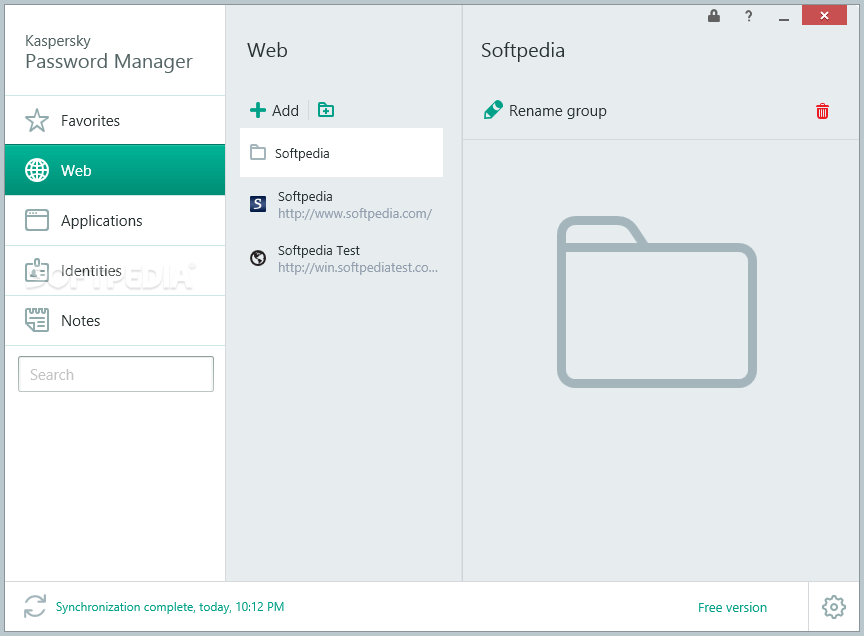Select the Web section in sidebar
The width and height of the screenshot is (864, 636).
tap(115, 170)
